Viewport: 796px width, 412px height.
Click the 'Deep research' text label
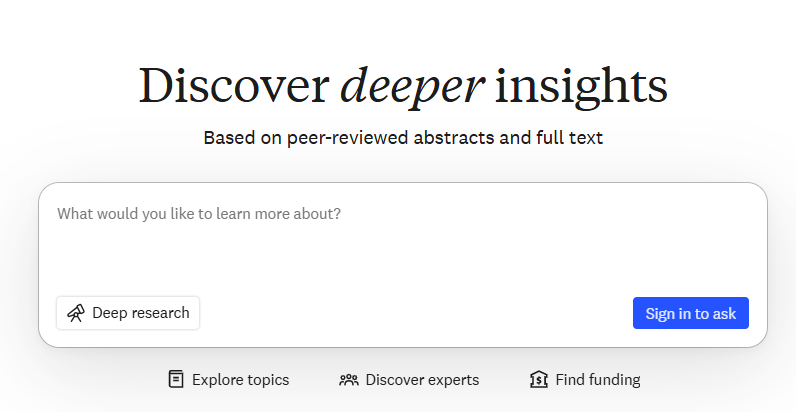pos(141,313)
